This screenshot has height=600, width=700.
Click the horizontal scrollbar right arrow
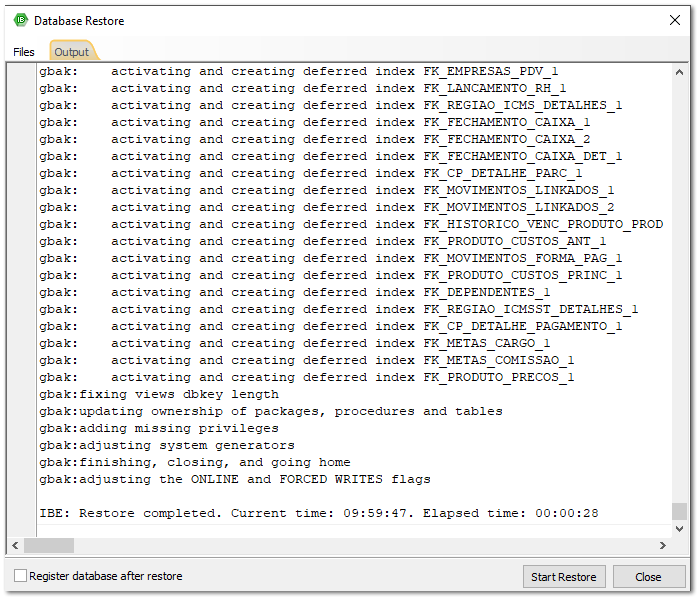[663, 546]
